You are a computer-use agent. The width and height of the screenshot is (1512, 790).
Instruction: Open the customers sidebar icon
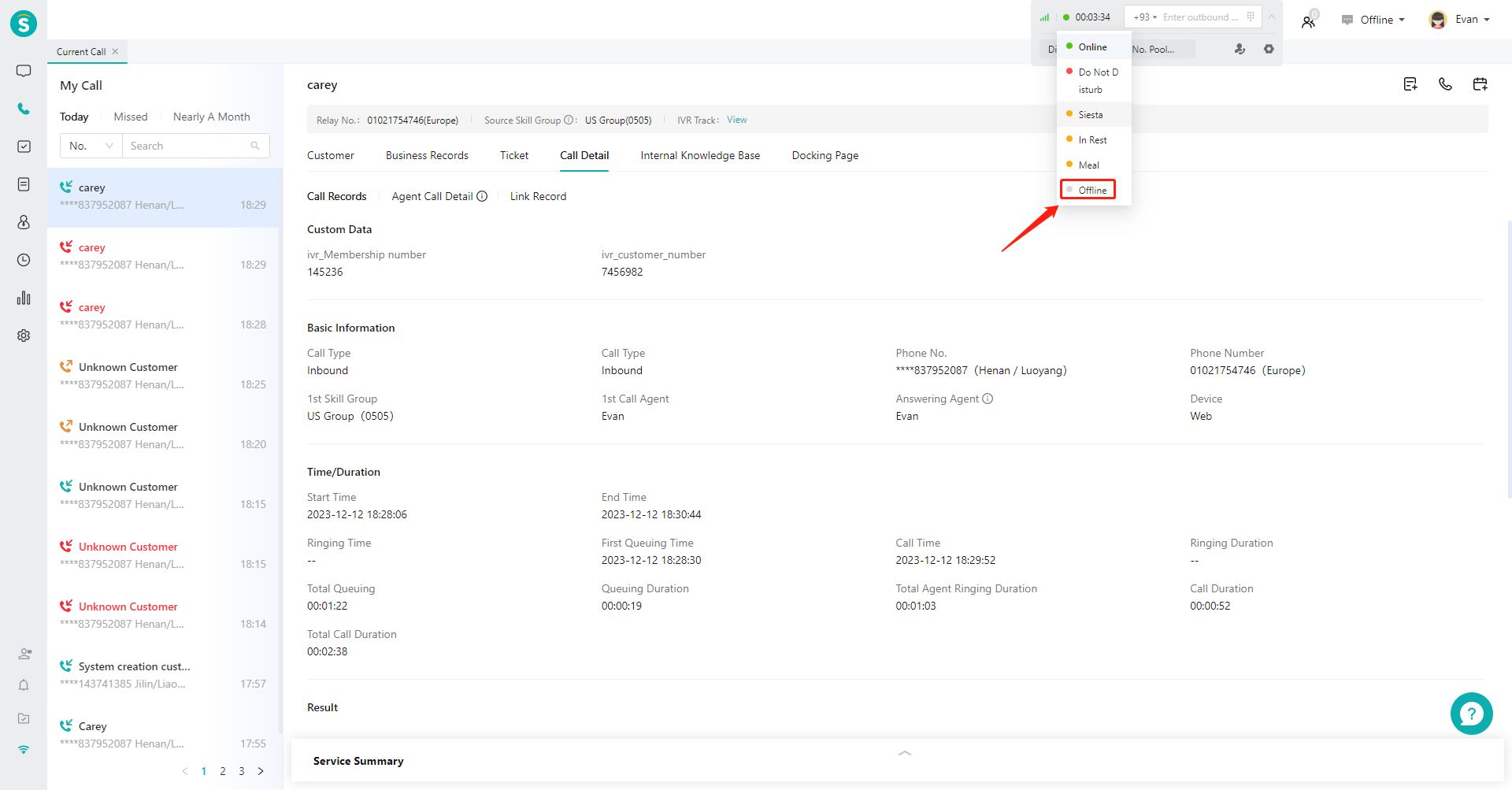coord(24,222)
